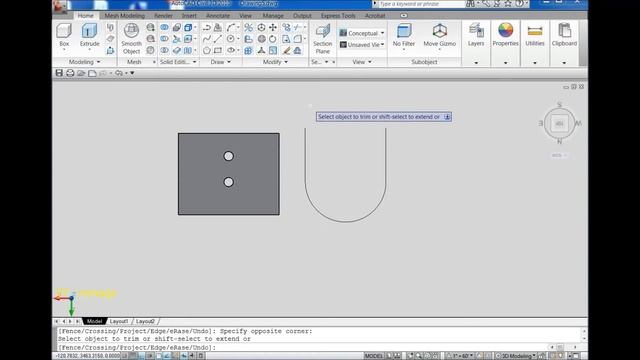
Task: Click the keyword search input field
Action: point(421,4)
